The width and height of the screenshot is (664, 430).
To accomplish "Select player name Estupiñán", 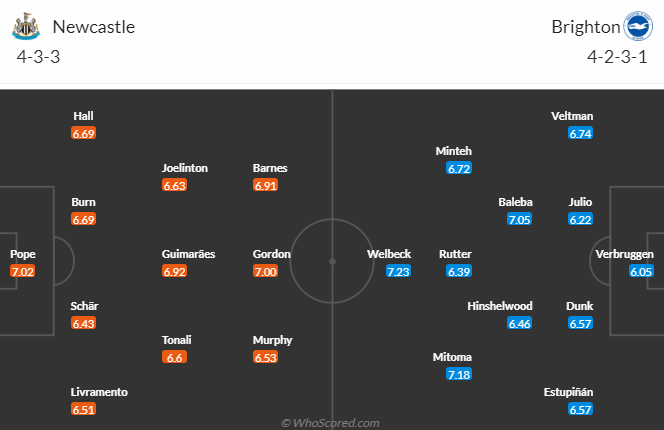I will click(x=568, y=392).
